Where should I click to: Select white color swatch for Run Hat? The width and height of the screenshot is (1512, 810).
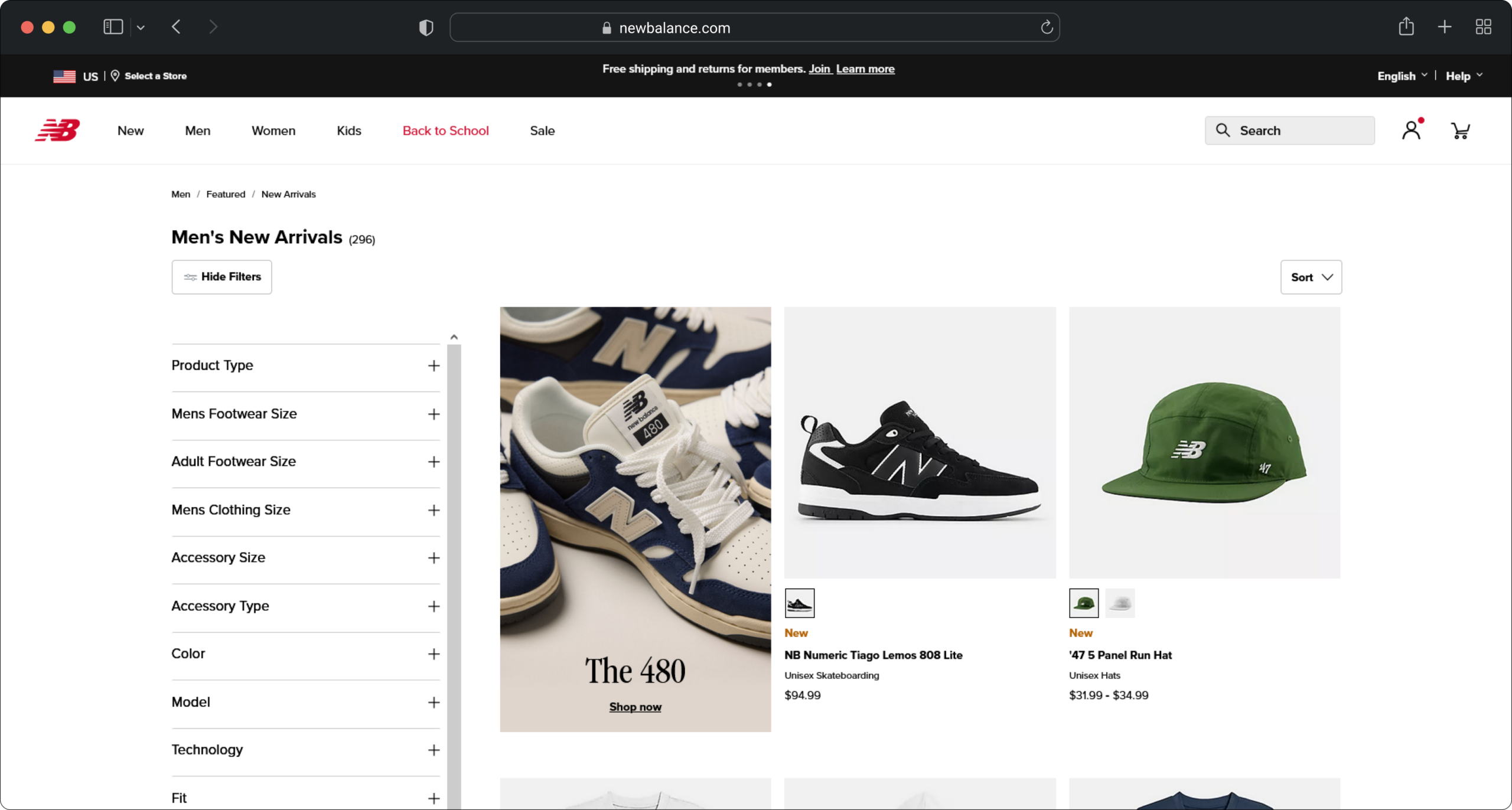(x=1119, y=603)
